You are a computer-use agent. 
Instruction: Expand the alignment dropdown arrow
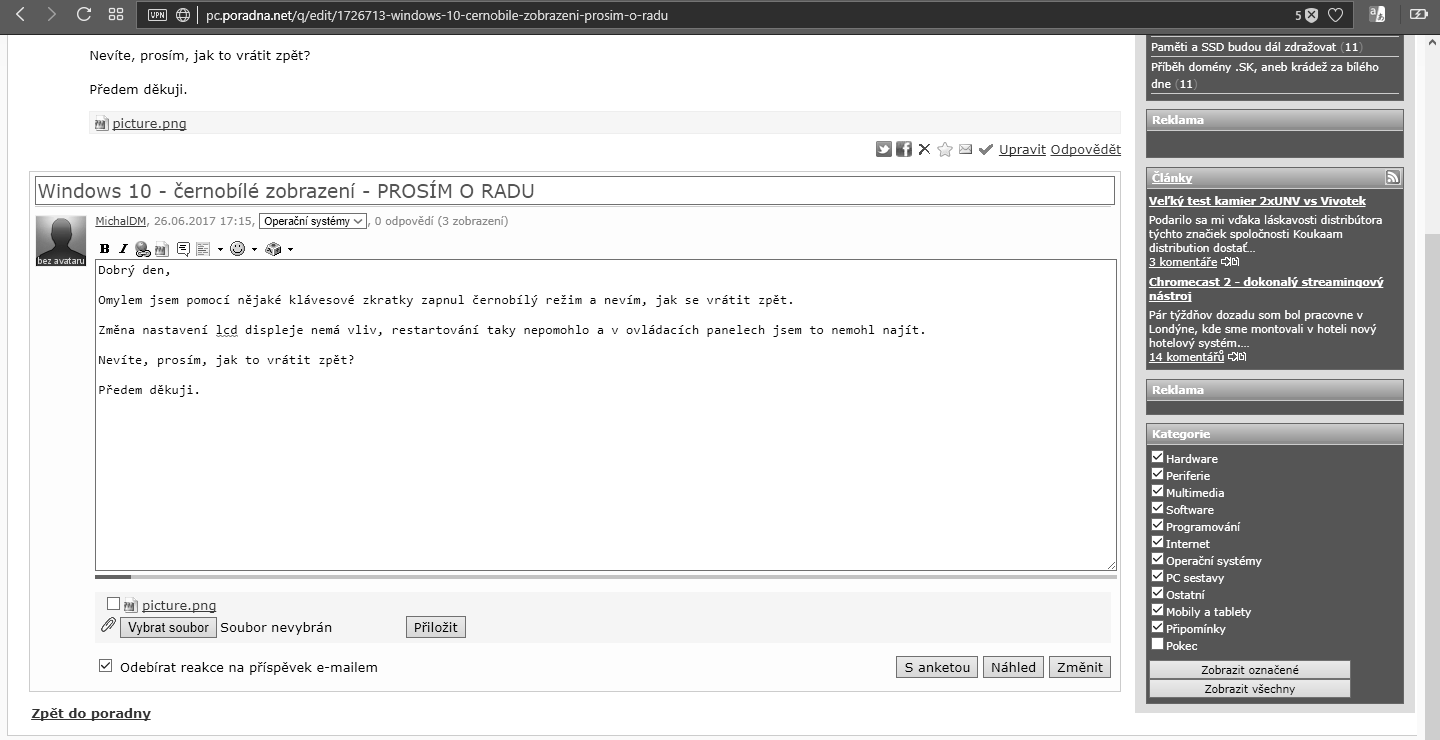(x=220, y=249)
